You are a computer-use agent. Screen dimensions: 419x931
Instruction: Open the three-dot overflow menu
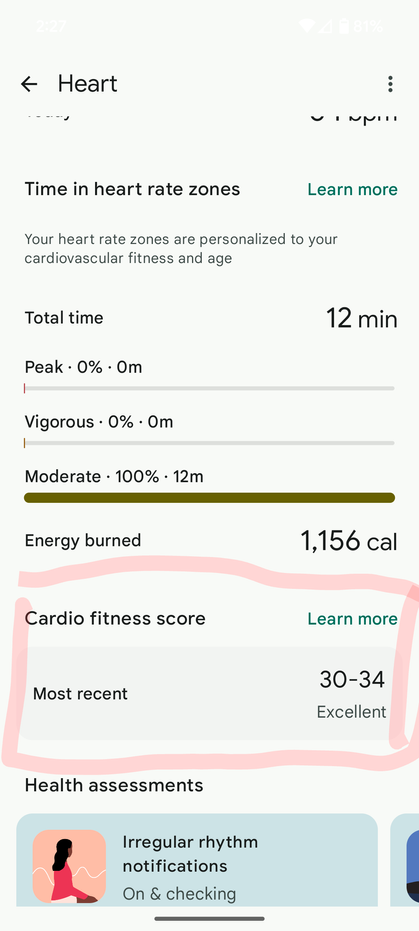[x=390, y=84]
